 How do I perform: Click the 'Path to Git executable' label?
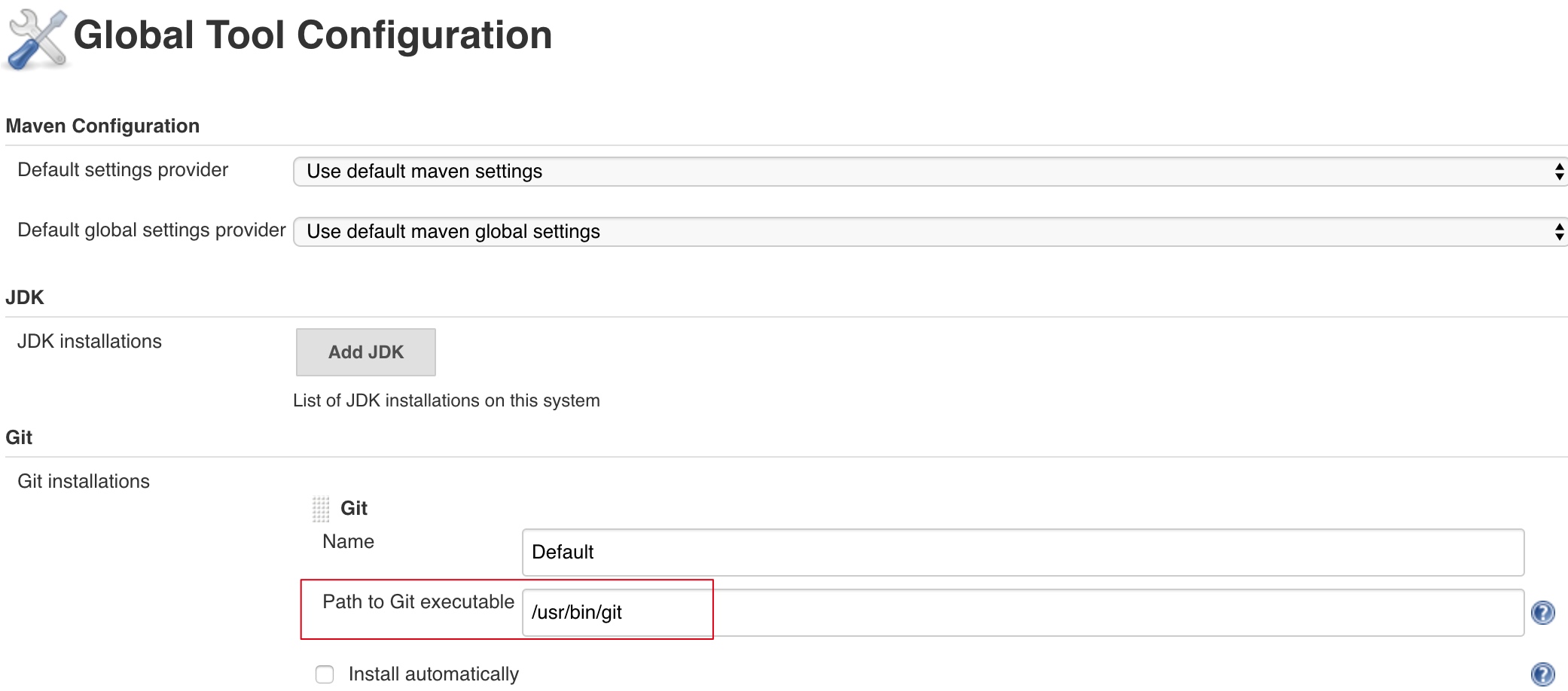418,602
